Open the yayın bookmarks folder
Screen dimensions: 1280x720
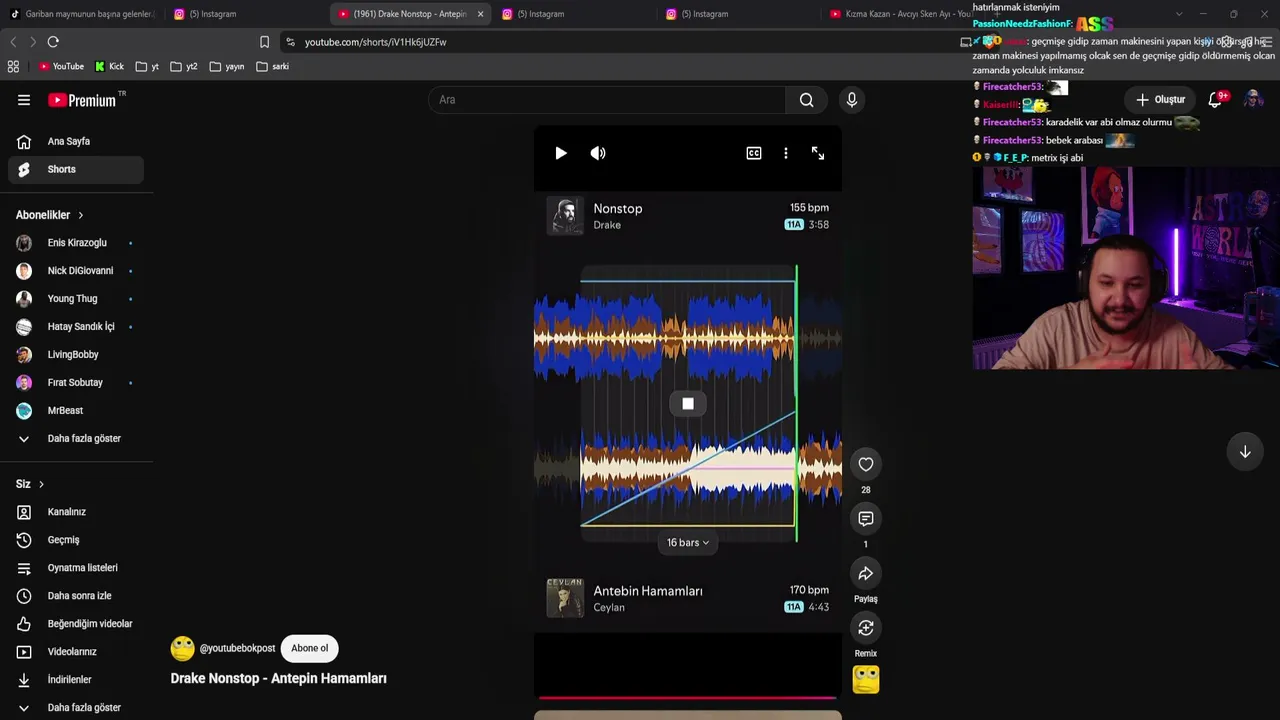[227, 66]
